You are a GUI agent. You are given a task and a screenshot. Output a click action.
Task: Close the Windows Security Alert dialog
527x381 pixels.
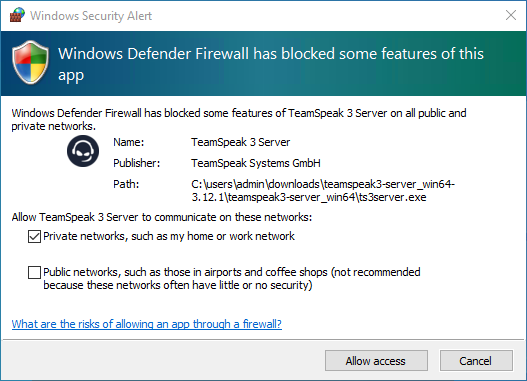[x=511, y=15]
